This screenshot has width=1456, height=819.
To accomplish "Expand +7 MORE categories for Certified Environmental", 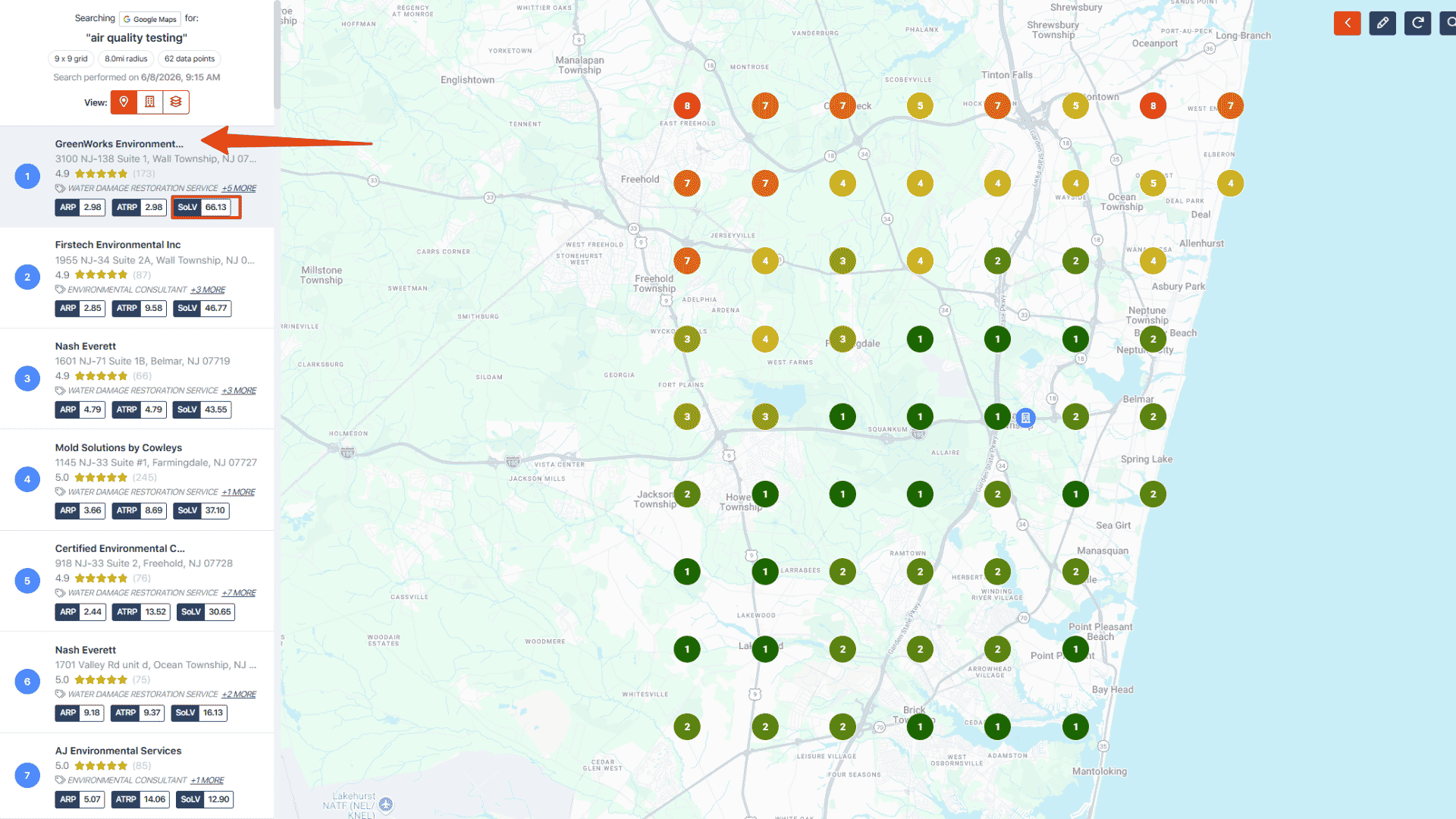I will pyautogui.click(x=239, y=593).
